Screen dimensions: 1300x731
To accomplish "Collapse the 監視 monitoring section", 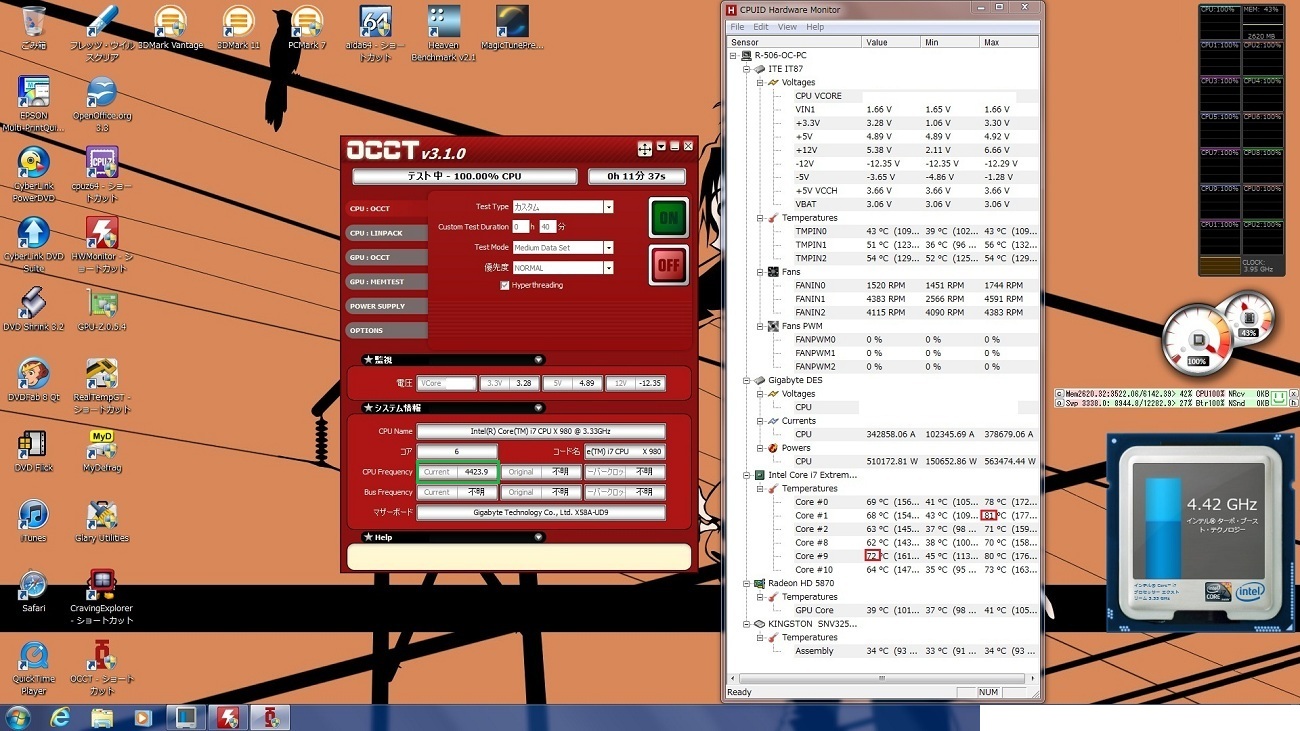I will [538, 360].
